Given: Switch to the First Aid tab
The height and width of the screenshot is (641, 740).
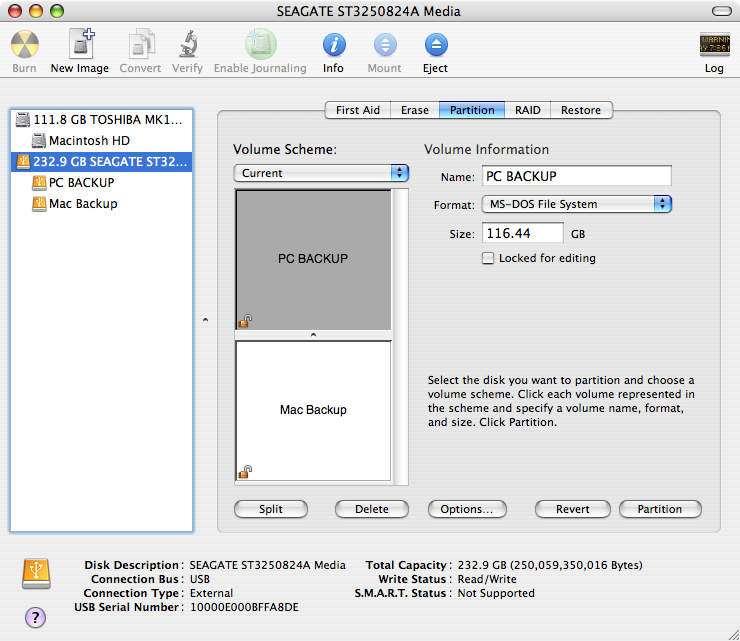Looking at the screenshot, I should click(x=358, y=110).
